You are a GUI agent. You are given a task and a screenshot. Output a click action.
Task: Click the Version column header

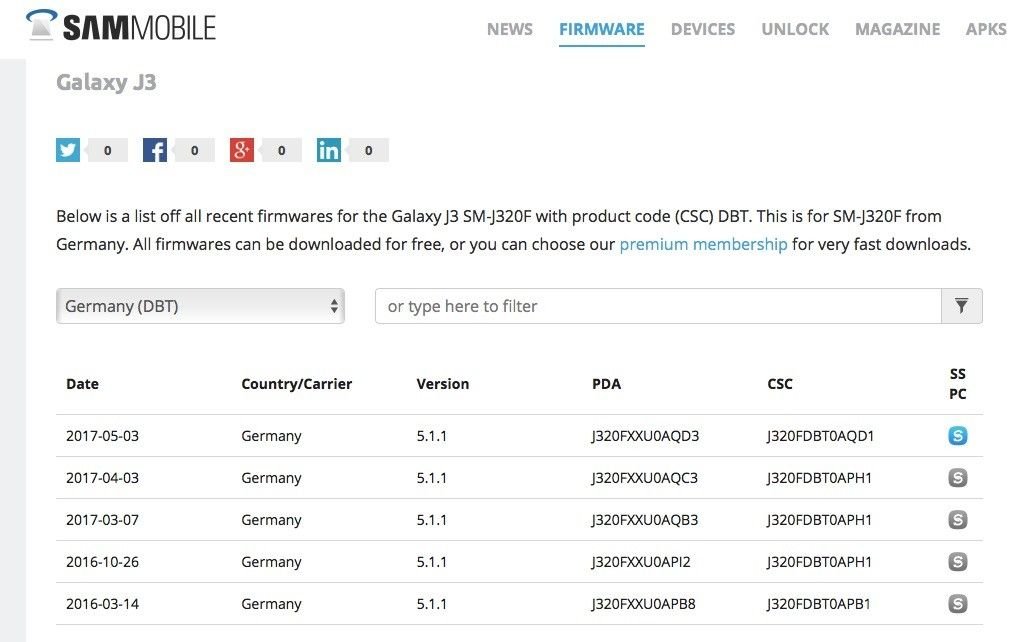pyautogui.click(x=442, y=384)
